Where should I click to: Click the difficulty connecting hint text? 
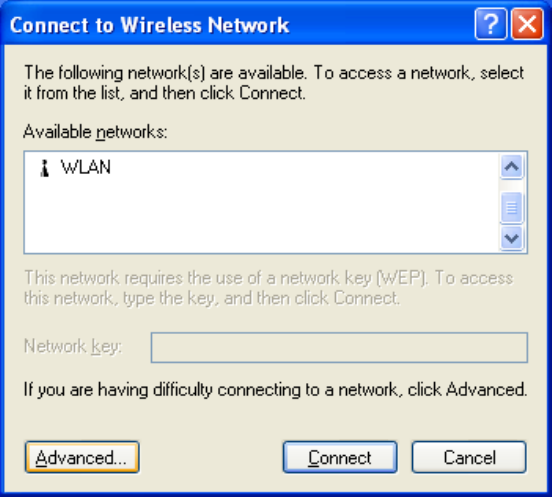pyautogui.click(x=275, y=390)
